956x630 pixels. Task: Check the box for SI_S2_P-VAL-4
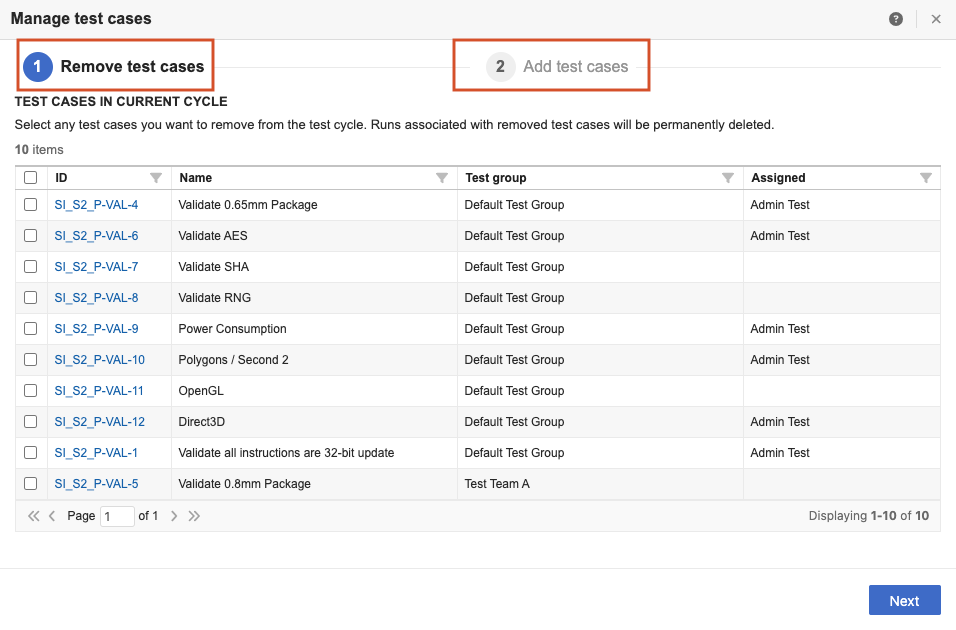31,205
